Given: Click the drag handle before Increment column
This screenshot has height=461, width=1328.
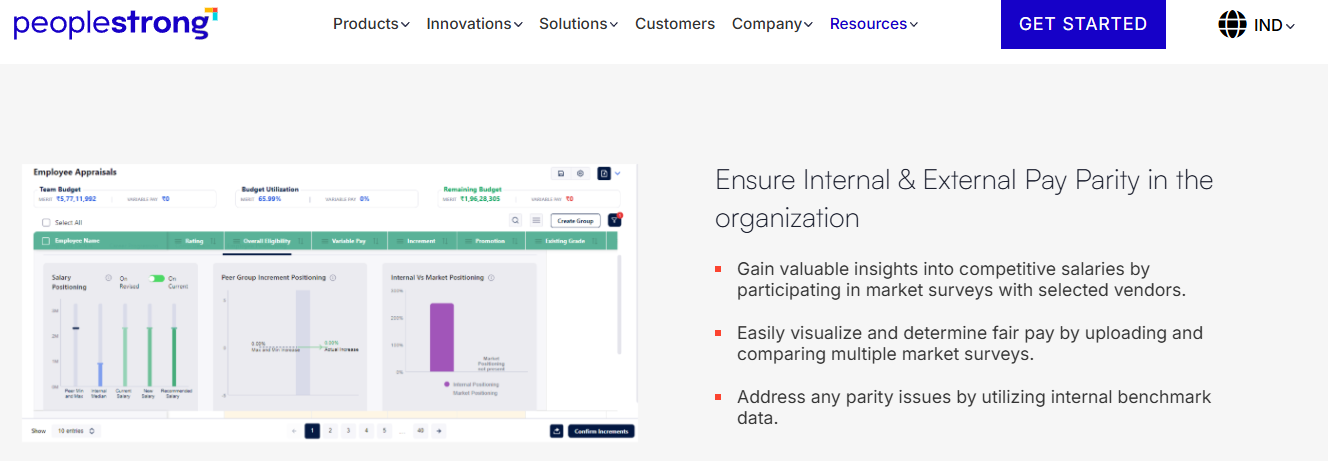Looking at the screenshot, I should tap(400, 241).
